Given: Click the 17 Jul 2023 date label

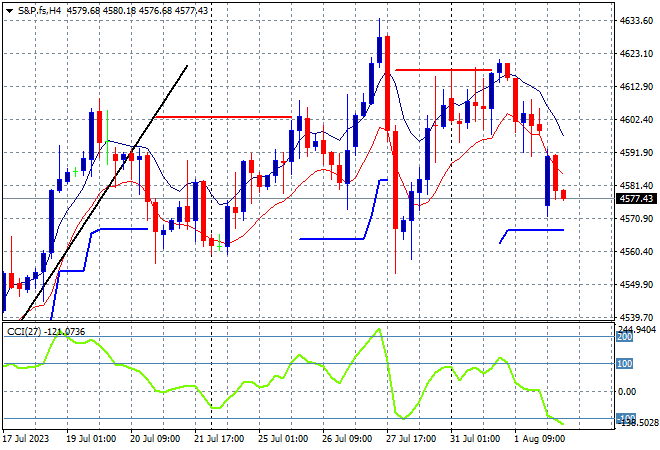Looking at the screenshot, I should [x=26, y=439].
